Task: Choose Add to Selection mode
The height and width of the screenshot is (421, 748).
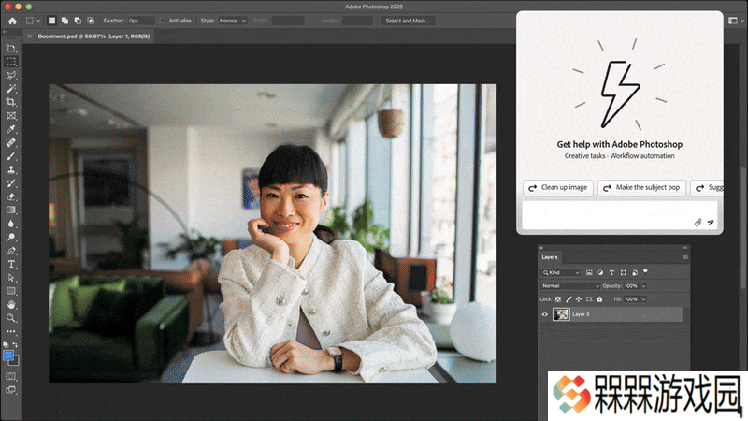Action: click(x=64, y=21)
